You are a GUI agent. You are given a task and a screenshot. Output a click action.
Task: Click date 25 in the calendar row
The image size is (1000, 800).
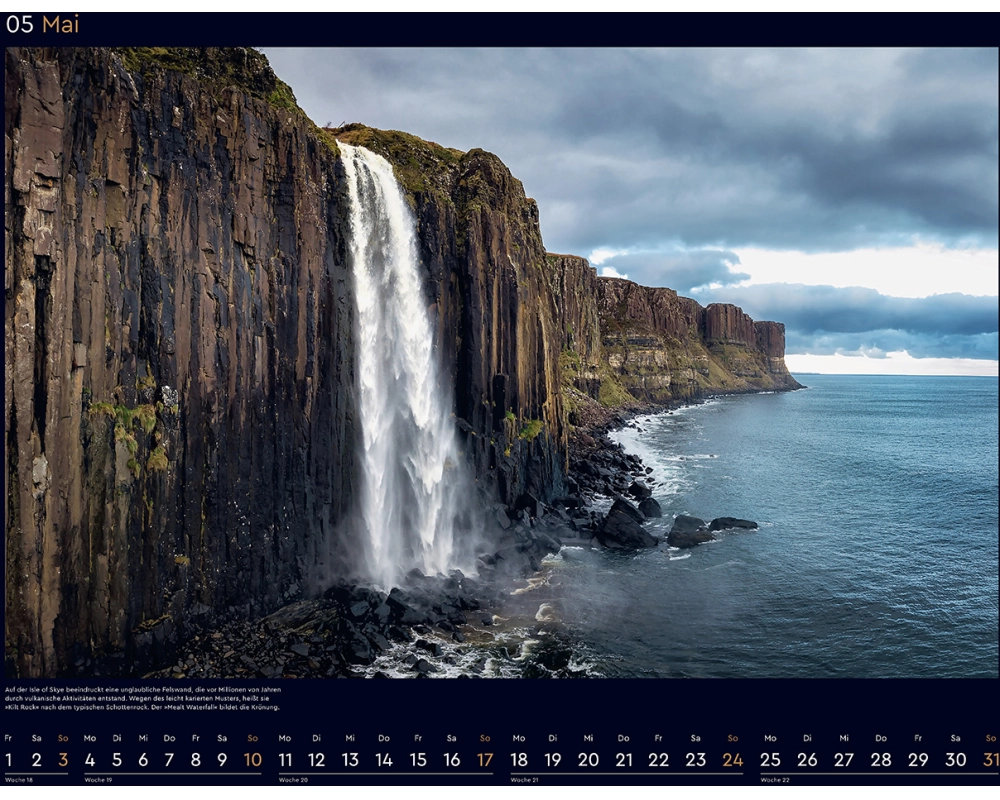click(x=770, y=759)
